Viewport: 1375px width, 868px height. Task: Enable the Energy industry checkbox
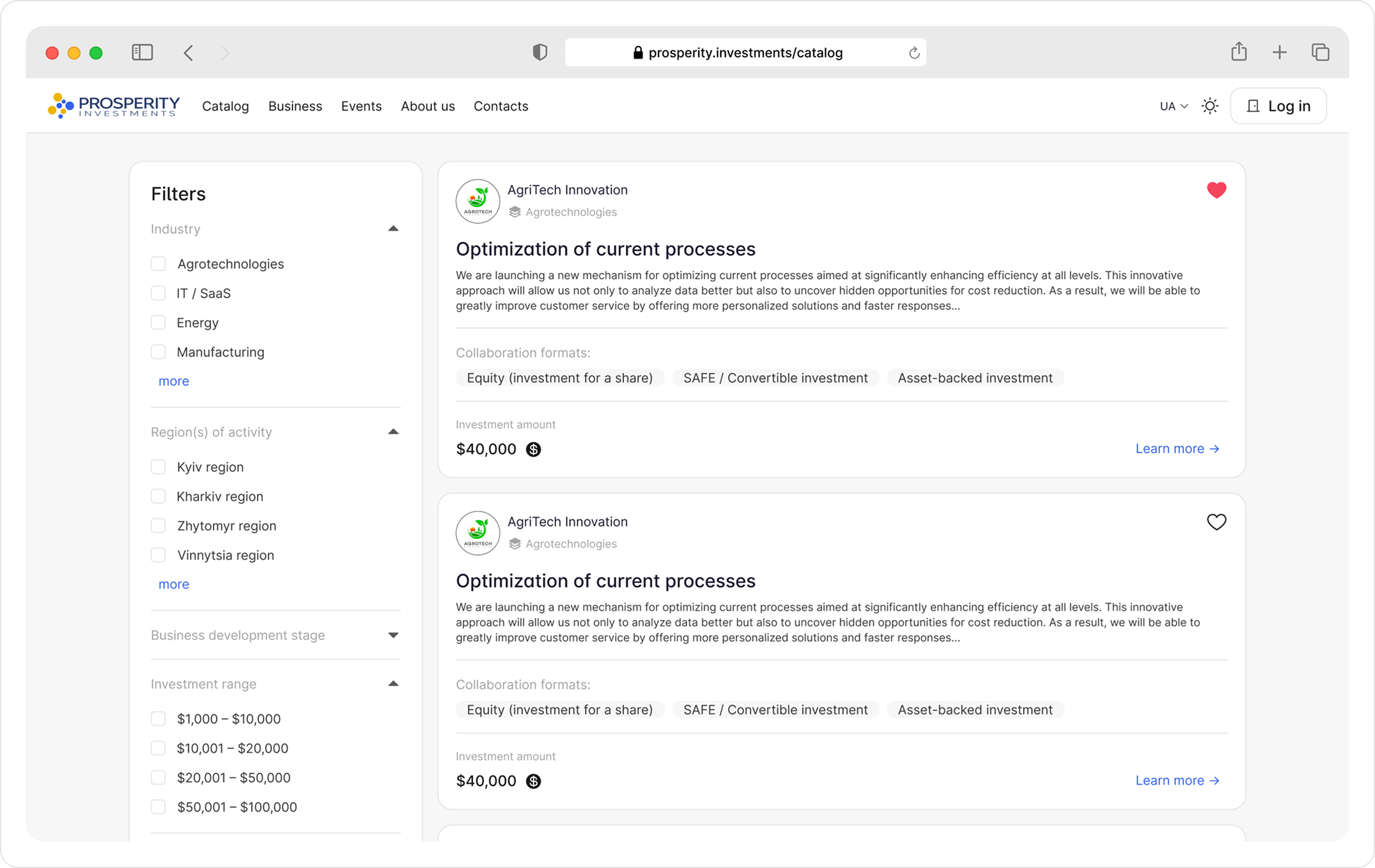[158, 323]
